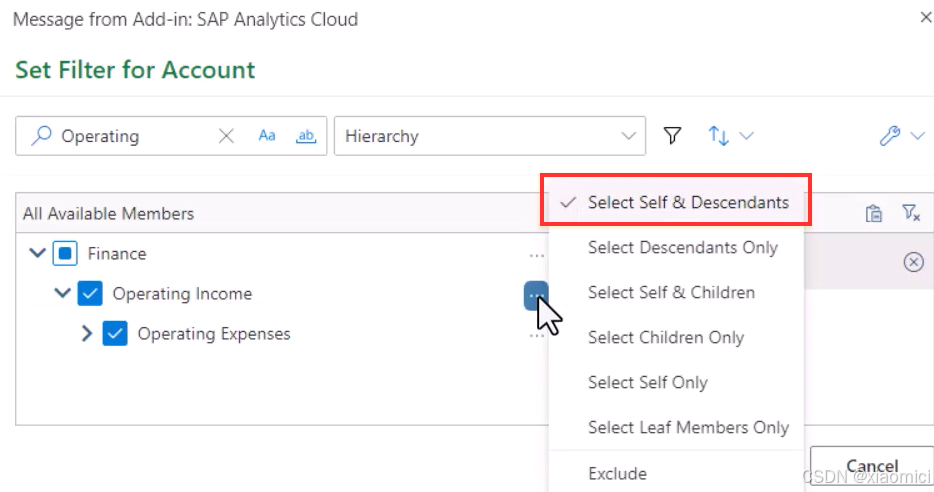Choose Exclude from the context menu
This screenshot has height=492, width=934.
coord(676,474)
